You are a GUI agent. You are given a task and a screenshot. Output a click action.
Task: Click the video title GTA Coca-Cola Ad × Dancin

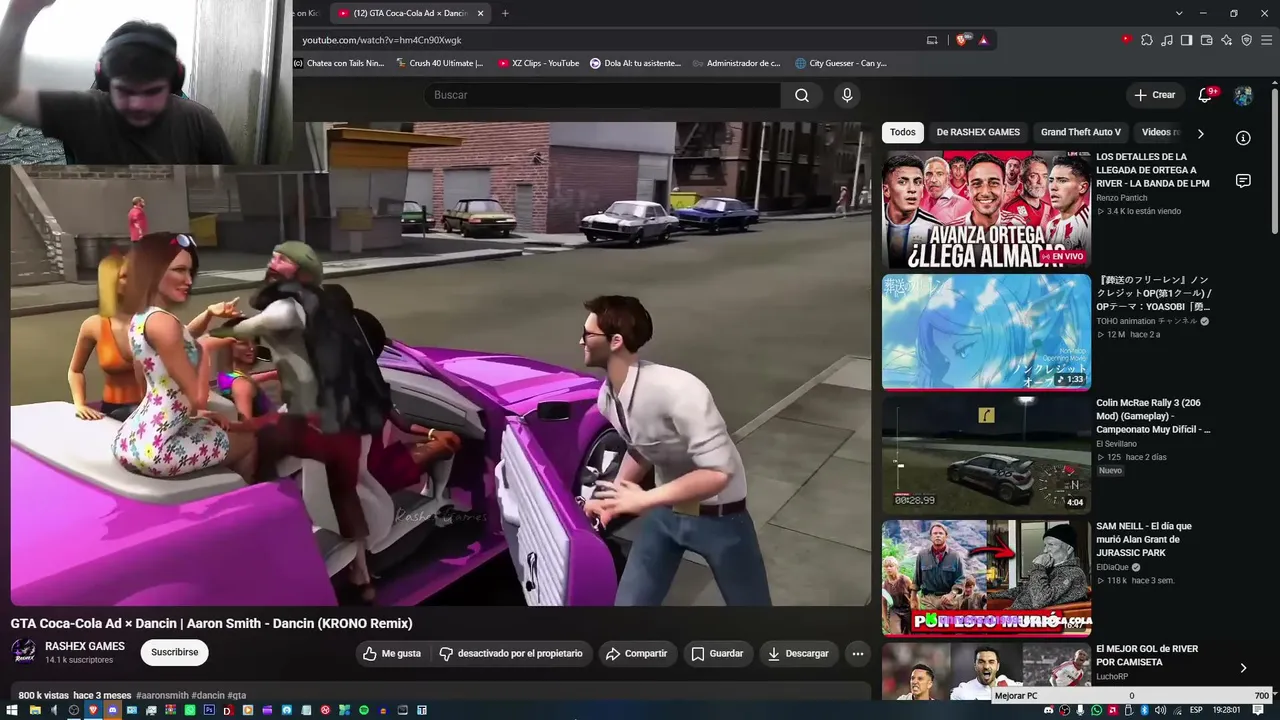click(212, 623)
